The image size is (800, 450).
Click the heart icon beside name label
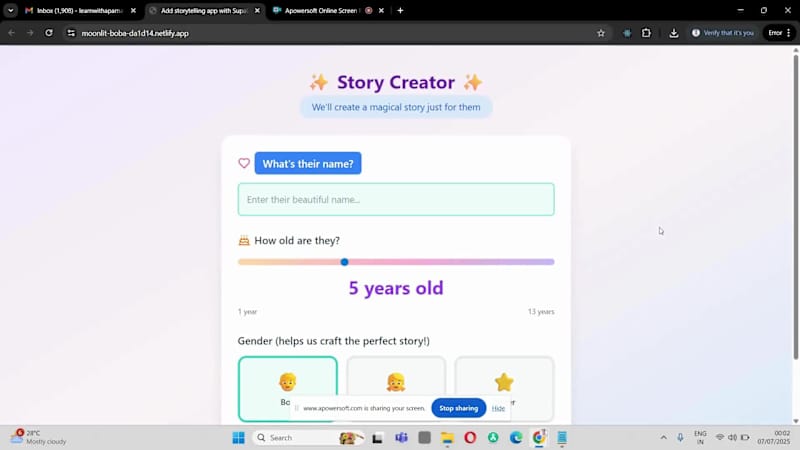(244, 163)
